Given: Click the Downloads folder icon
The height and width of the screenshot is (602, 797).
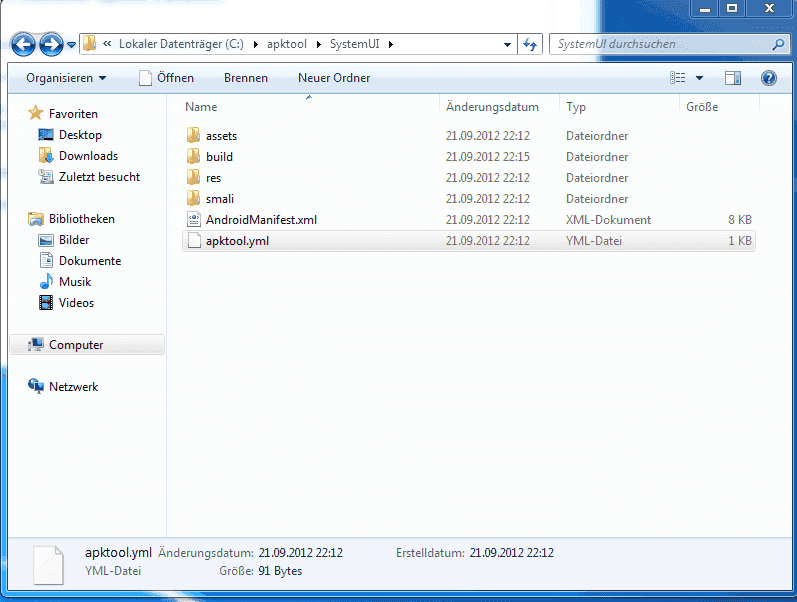Looking at the screenshot, I should pyautogui.click(x=46, y=156).
